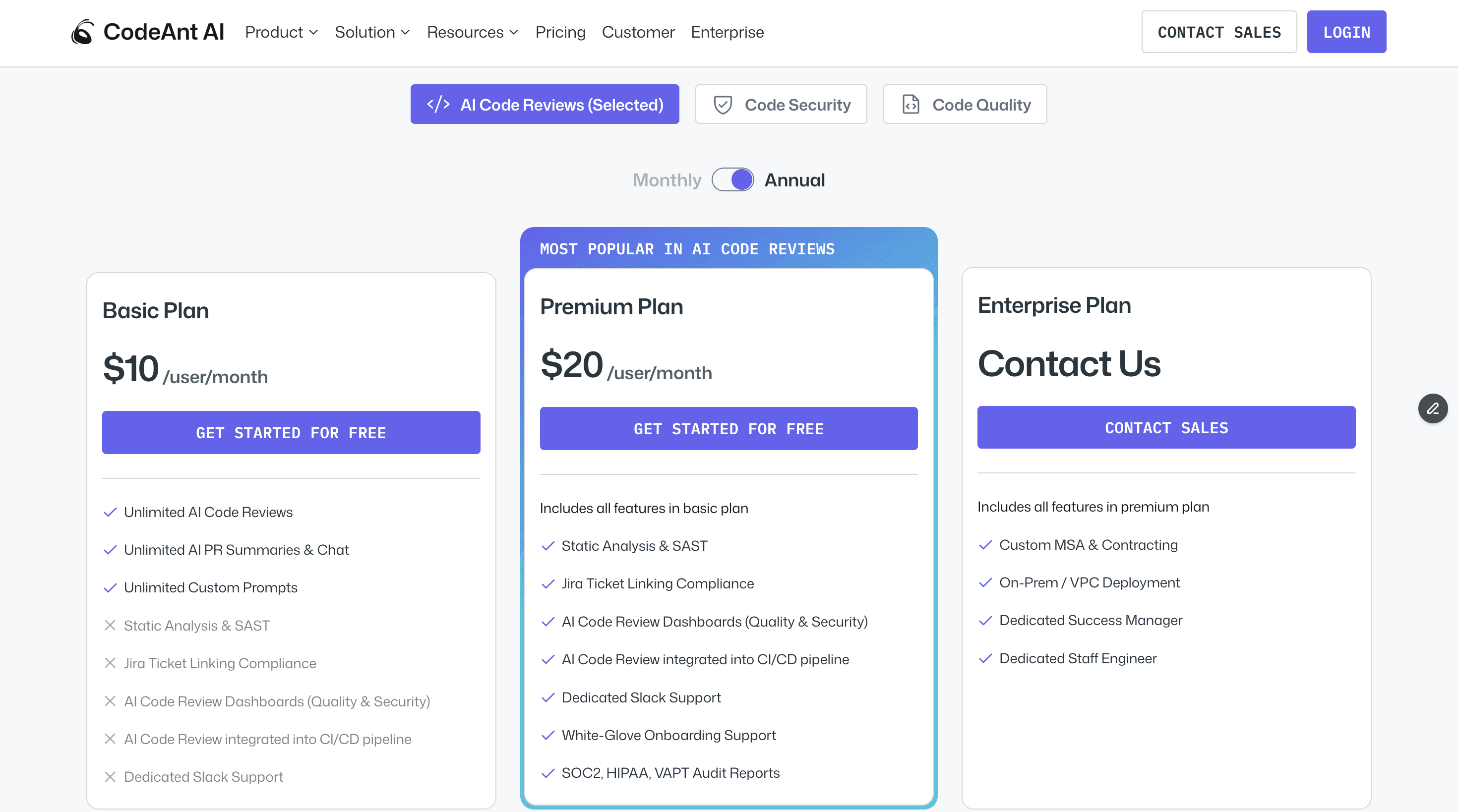
Task: Click the floating pencil edit icon
Action: 1432,408
